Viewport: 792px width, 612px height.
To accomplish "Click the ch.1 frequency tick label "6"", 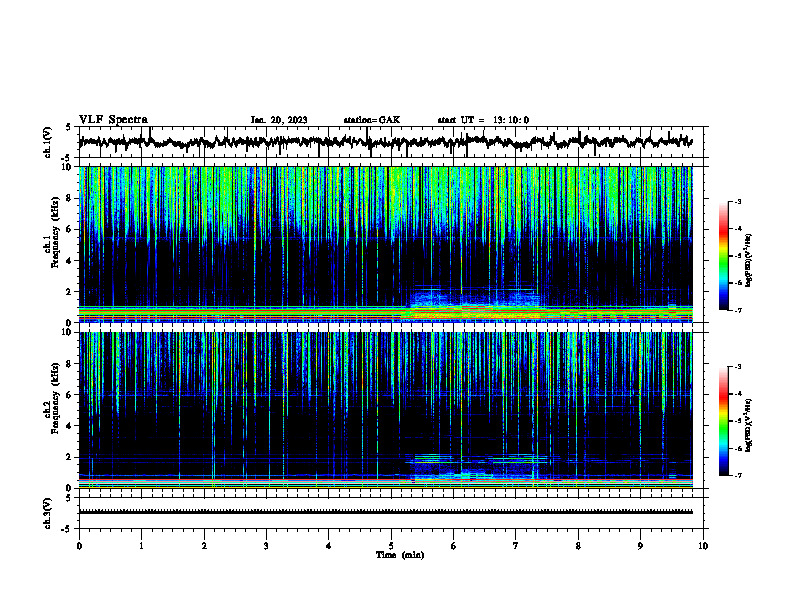I will pyautogui.click(x=71, y=230).
